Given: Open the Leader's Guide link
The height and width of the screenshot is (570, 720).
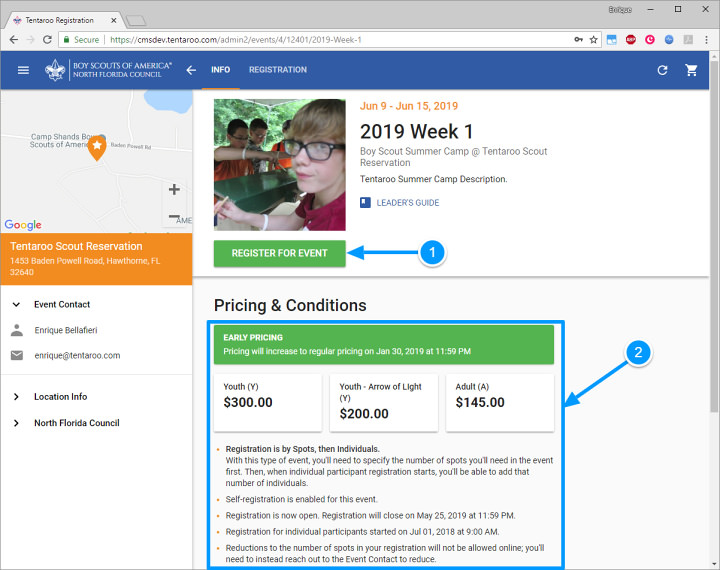Looking at the screenshot, I should [408, 203].
